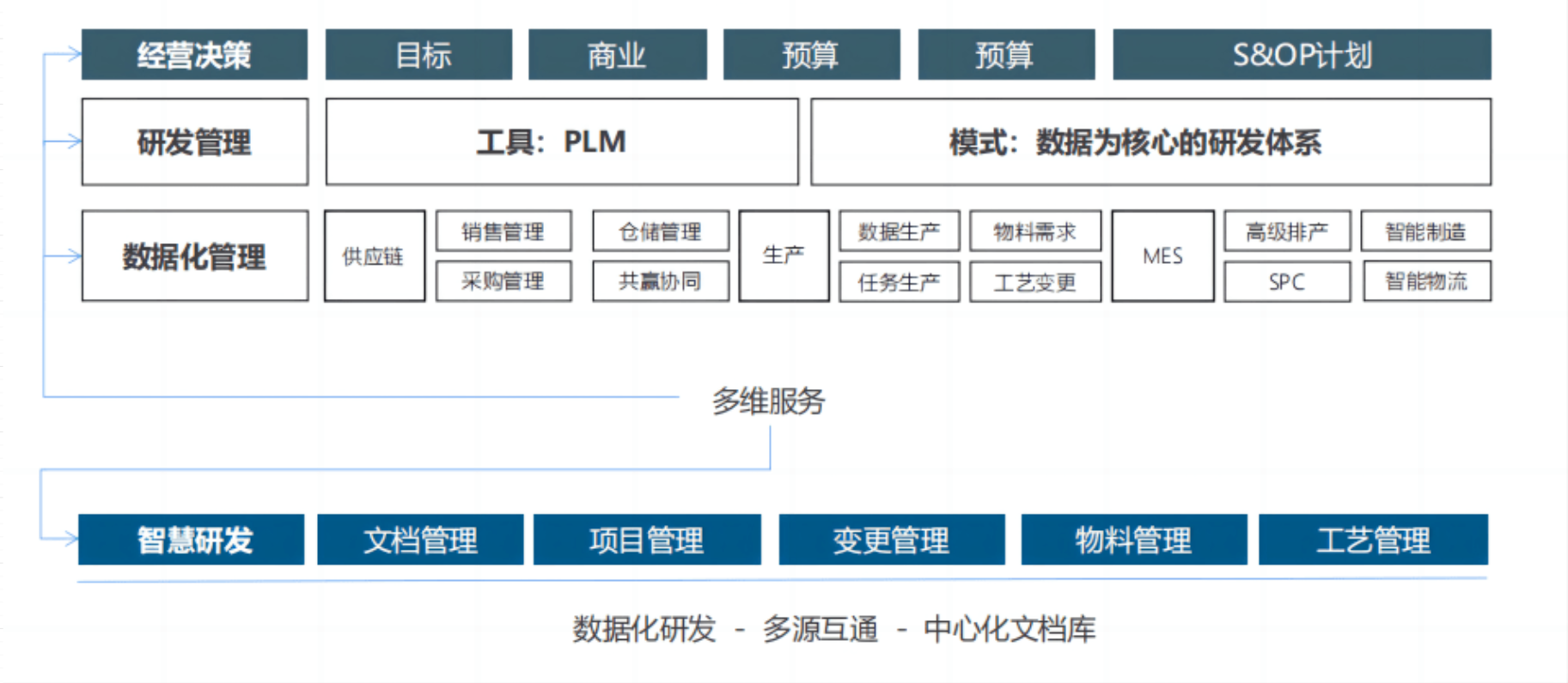Click the SPC box

(1286, 282)
